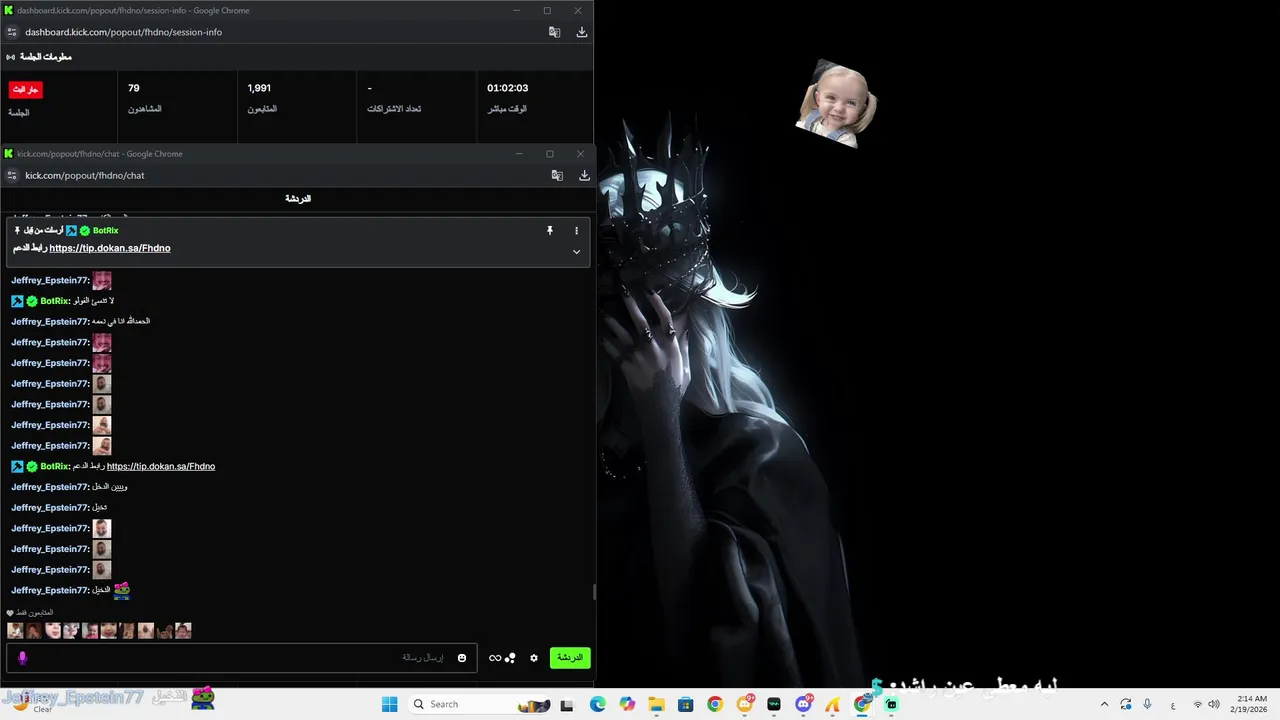Click the pin icon on the pinned BotRix message
This screenshot has width=1280, height=720.
549,231
